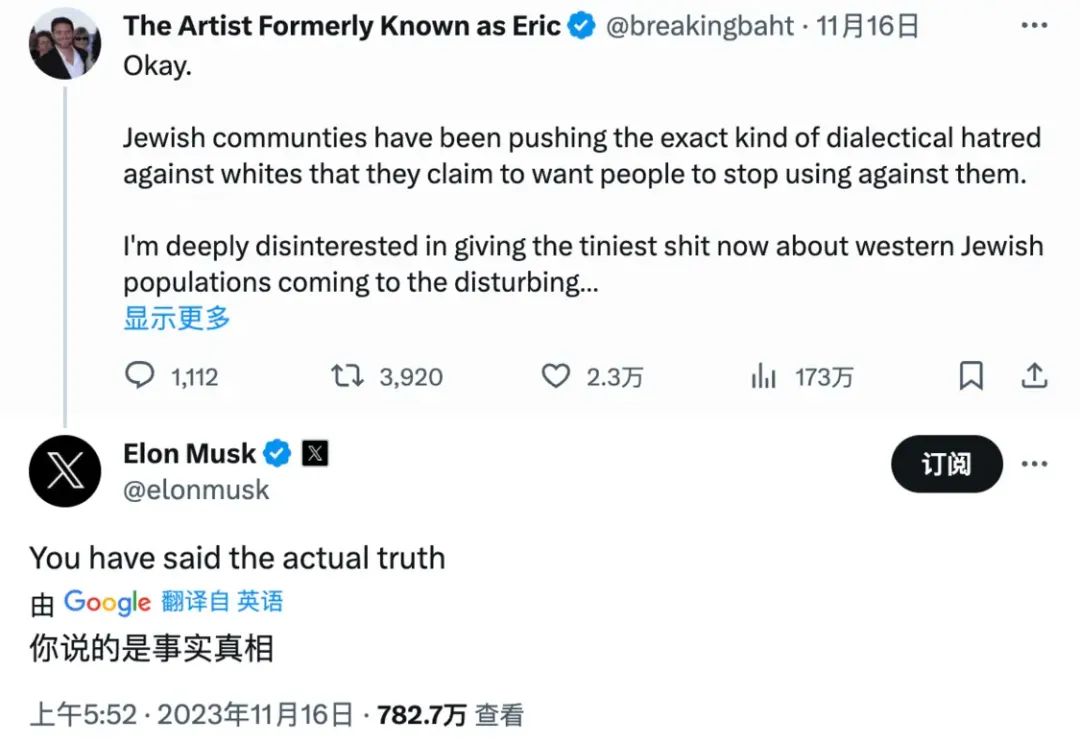The width and height of the screenshot is (1080, 742).
Task: Bookmark the tweet
Action: [971, 376]
